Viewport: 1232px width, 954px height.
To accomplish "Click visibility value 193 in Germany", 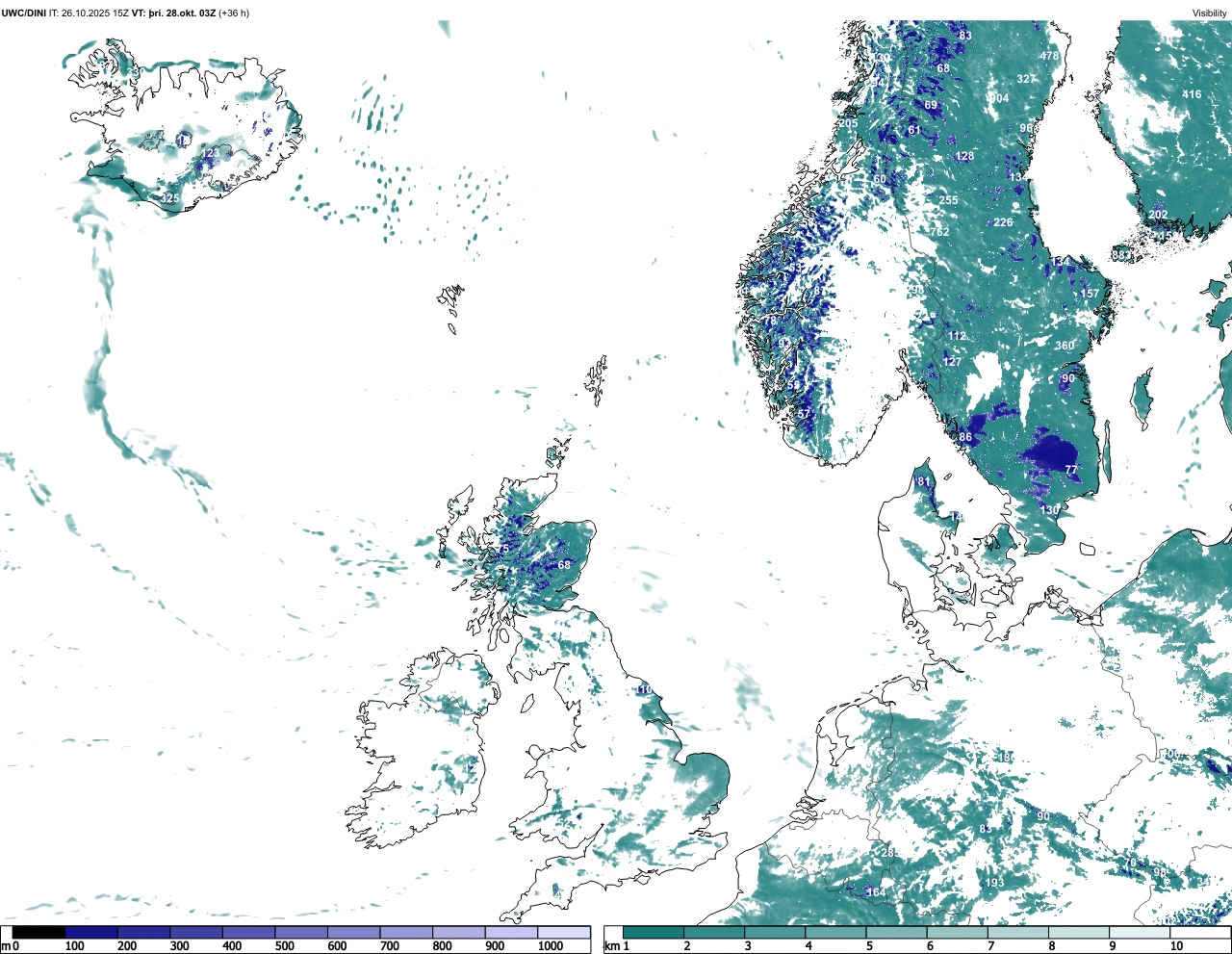I will pos(994,883).
